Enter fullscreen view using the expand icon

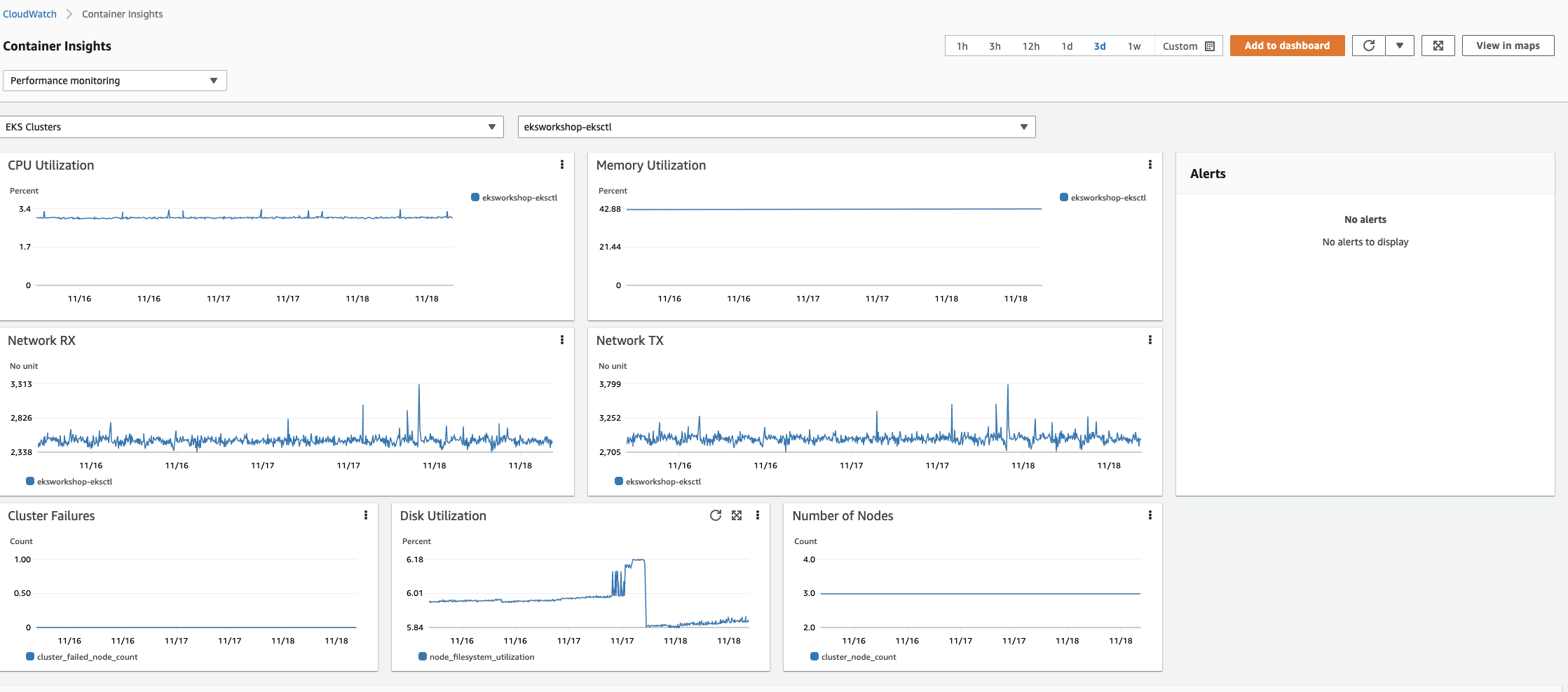point(1438,45)
